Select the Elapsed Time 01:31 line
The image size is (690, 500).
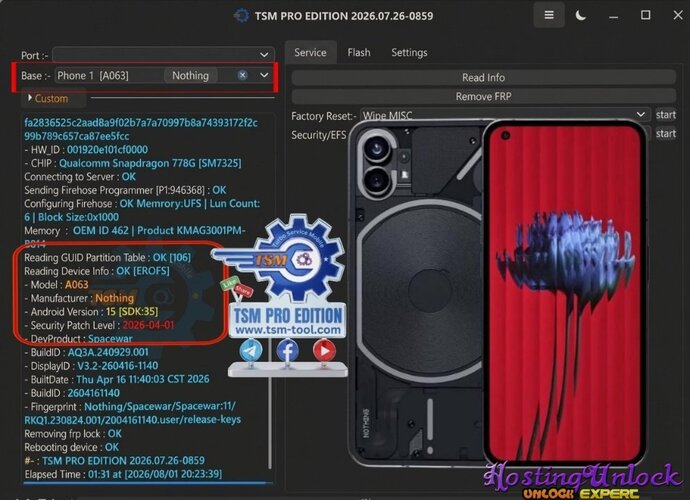coord(123,474)
